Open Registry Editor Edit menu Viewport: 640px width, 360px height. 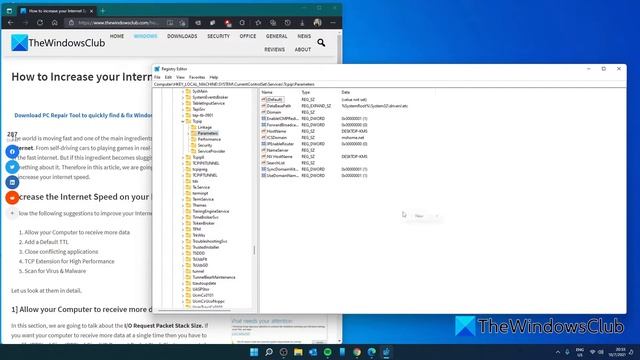168,77
